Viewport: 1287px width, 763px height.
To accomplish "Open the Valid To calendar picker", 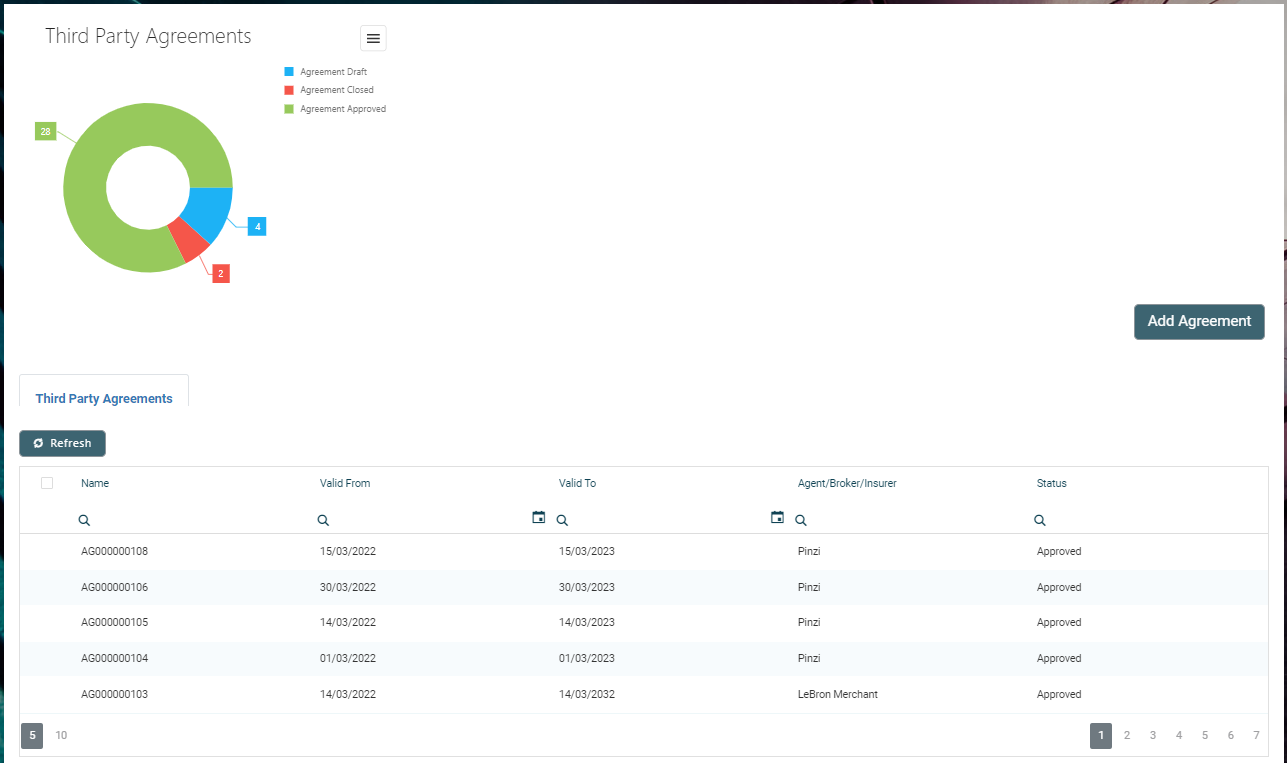I will tap(777, 517).
